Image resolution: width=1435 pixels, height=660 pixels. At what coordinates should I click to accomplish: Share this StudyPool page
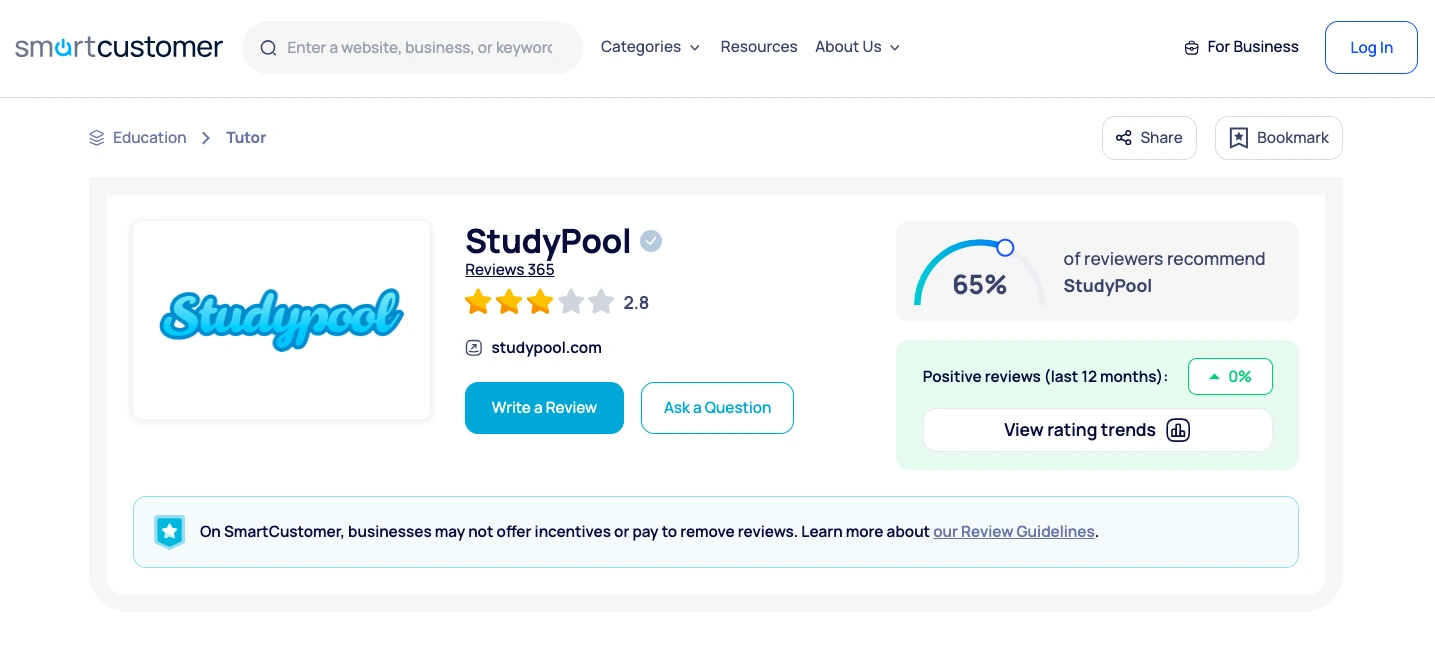coord(1149,138)
